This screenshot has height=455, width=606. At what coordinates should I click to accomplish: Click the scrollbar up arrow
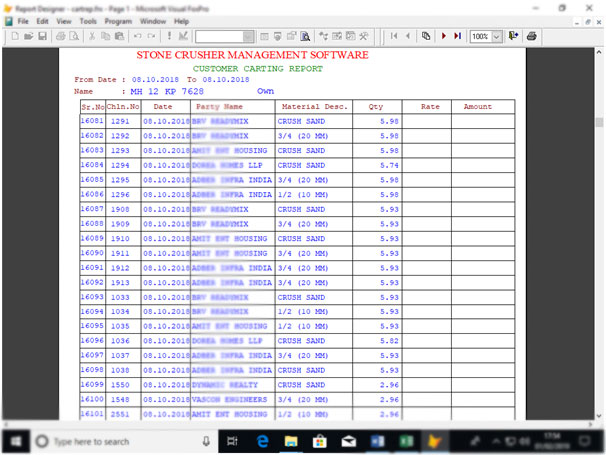(x=599, y=52)
